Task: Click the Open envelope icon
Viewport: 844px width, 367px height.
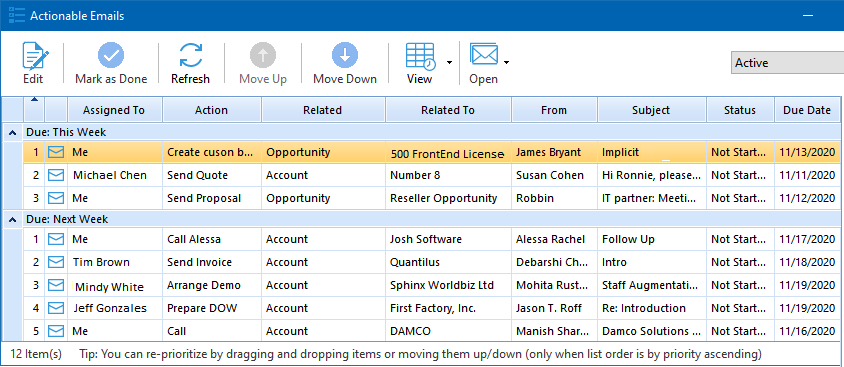Action: (483, 54)
